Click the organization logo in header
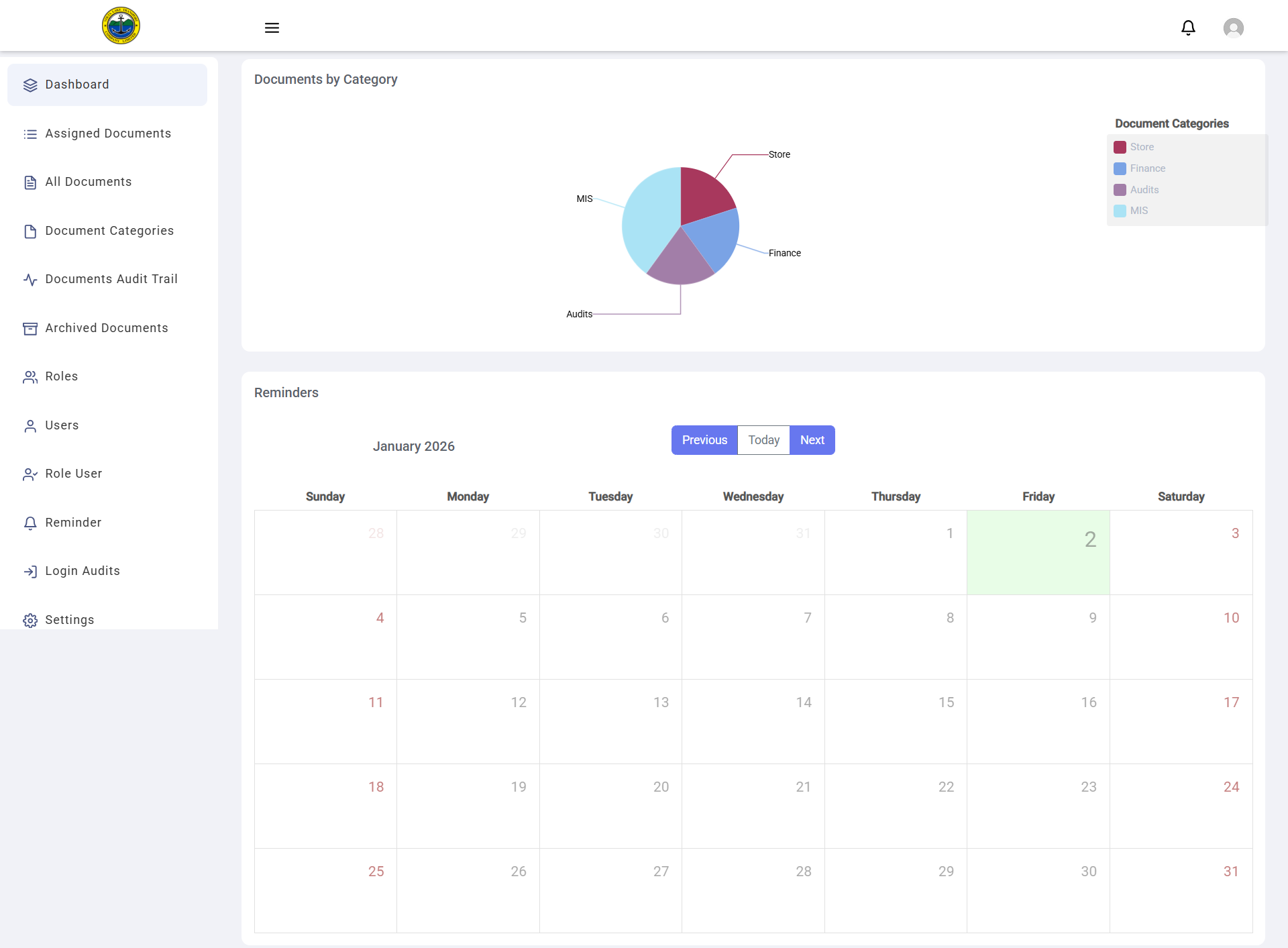This screenshot has width=1288, height=948. pos(121,26)
